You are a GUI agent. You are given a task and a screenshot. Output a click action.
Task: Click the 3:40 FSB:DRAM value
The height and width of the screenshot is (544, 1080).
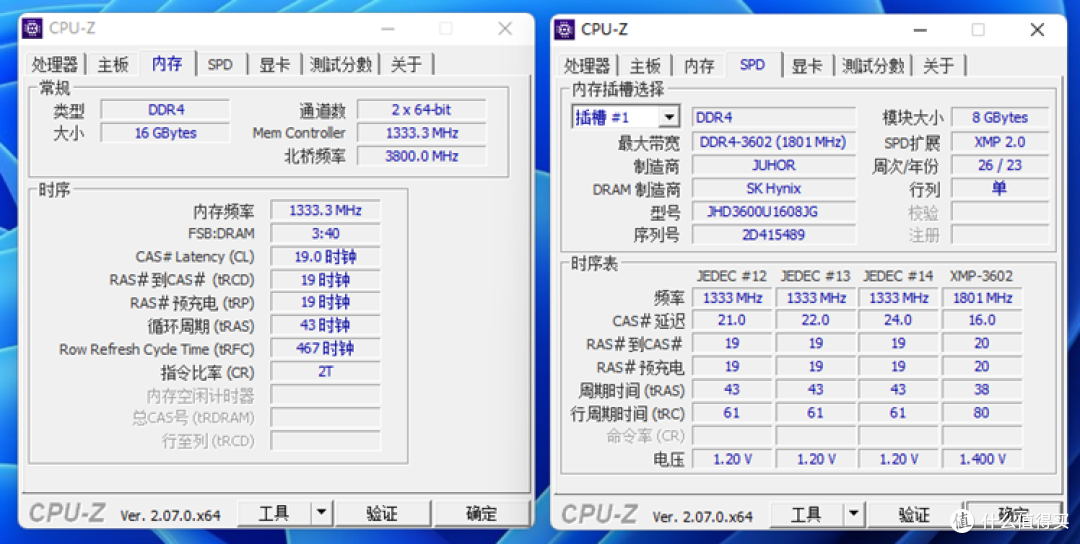[325, 233]
